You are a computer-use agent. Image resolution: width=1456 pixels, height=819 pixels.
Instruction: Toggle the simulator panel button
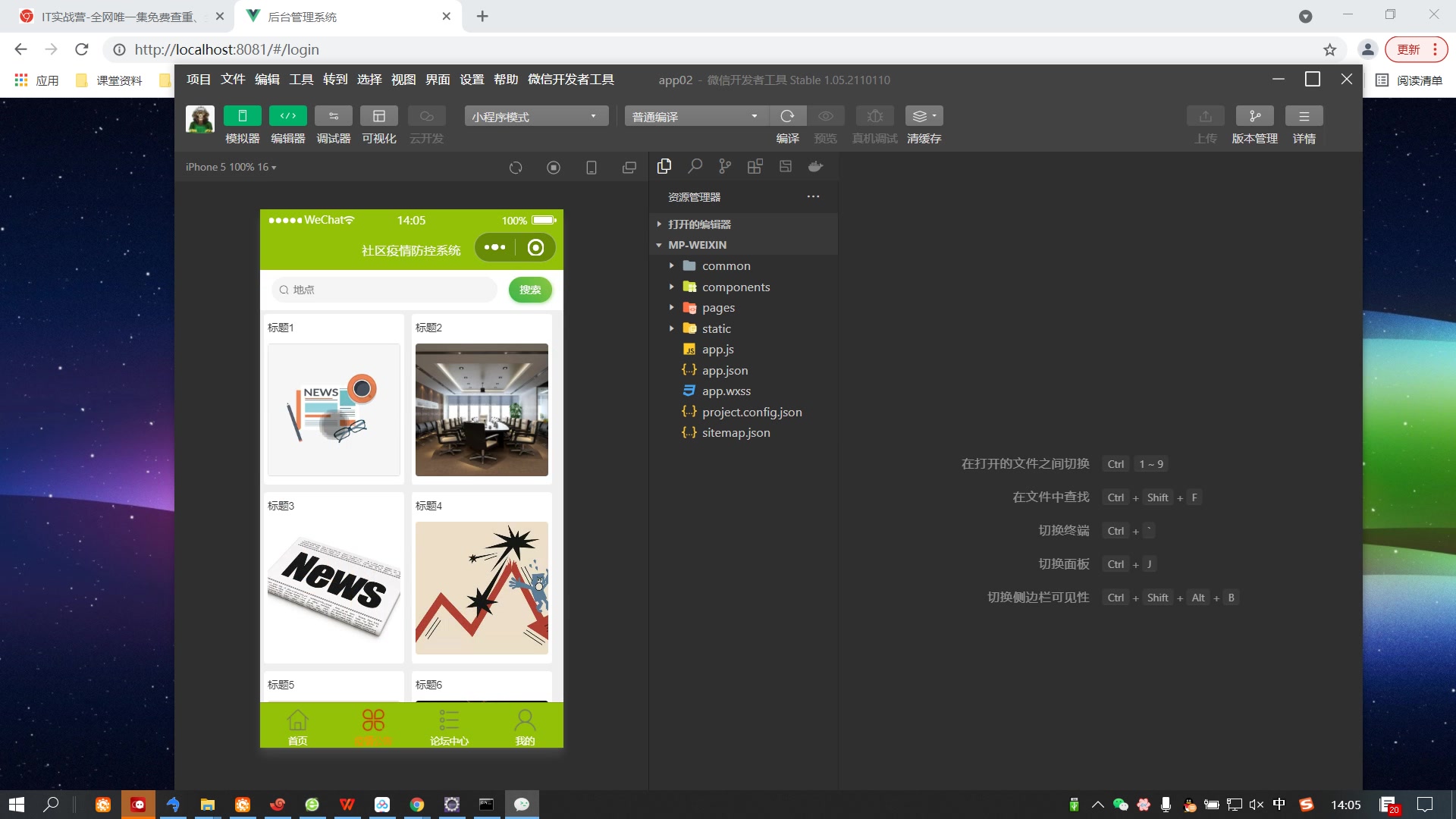coord(242,116)
